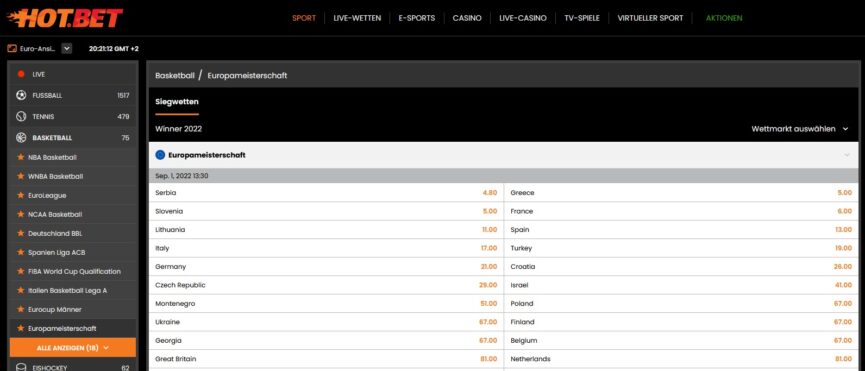This screenshot has width=865, height=371.
Task: Click the Eishockey puck icon
Action: (21, 367)
